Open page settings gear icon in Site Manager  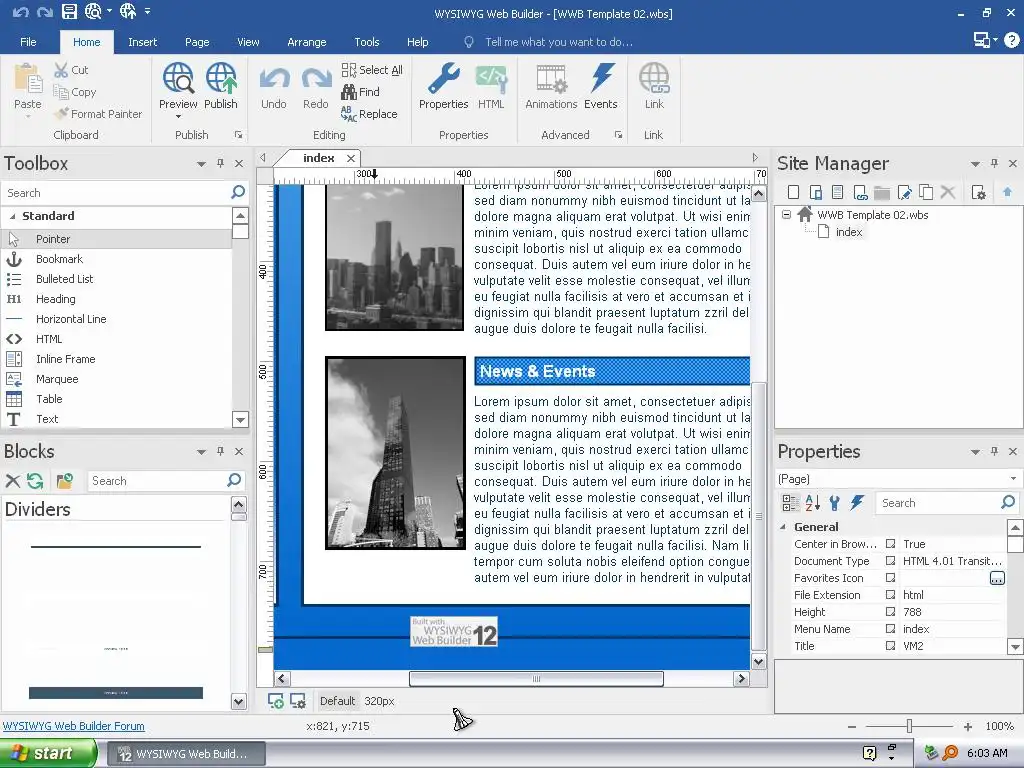(x=978, y=192)
